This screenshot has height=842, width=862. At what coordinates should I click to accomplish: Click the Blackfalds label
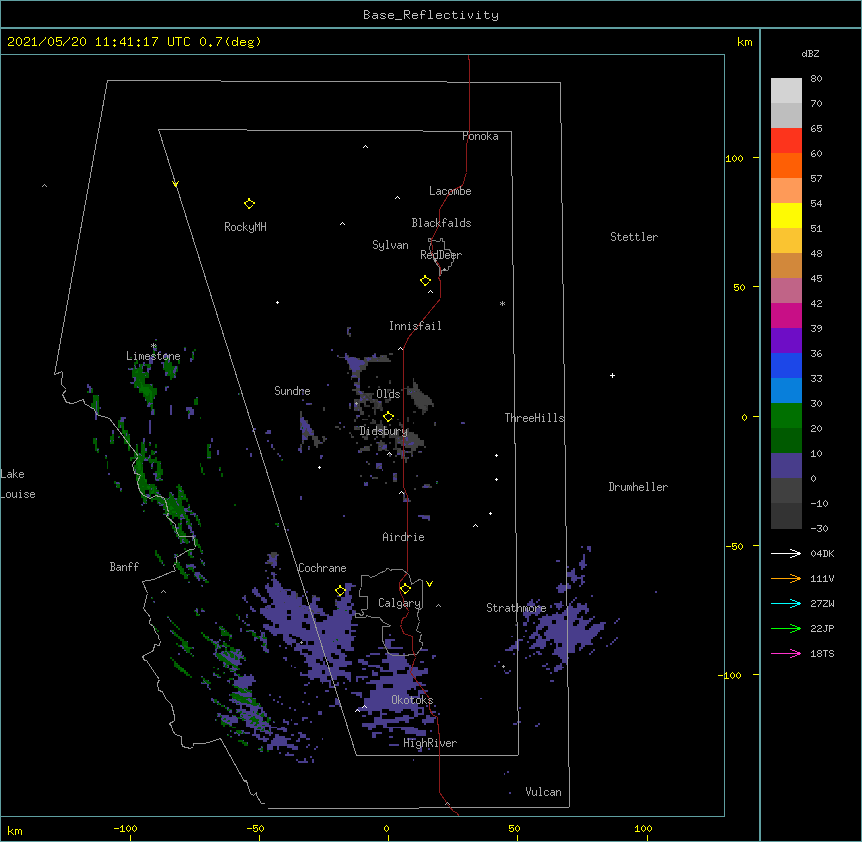(441, 223)
